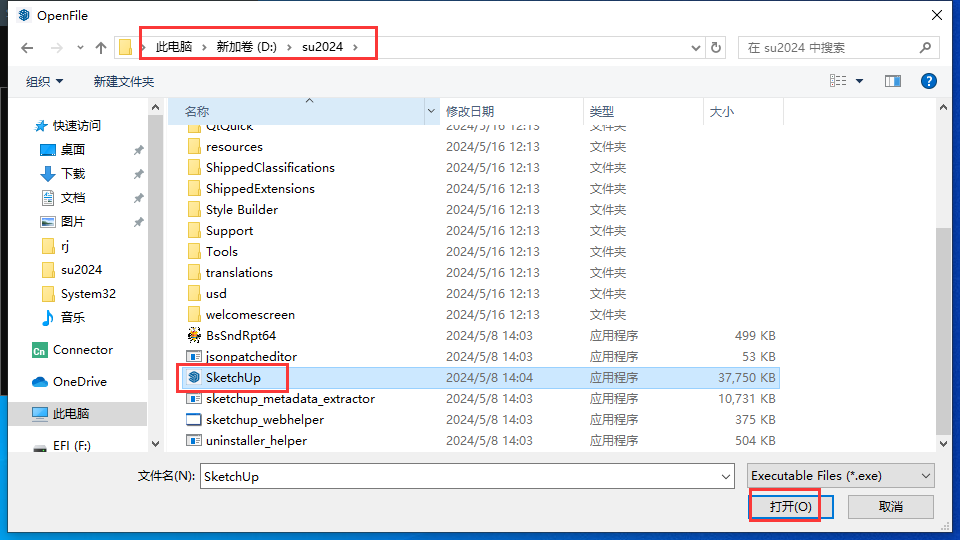Toggle the preview pane
Image resolution: width=960 pixels, height=540 pixels.
pyautogui.click(x=893, y=81)
